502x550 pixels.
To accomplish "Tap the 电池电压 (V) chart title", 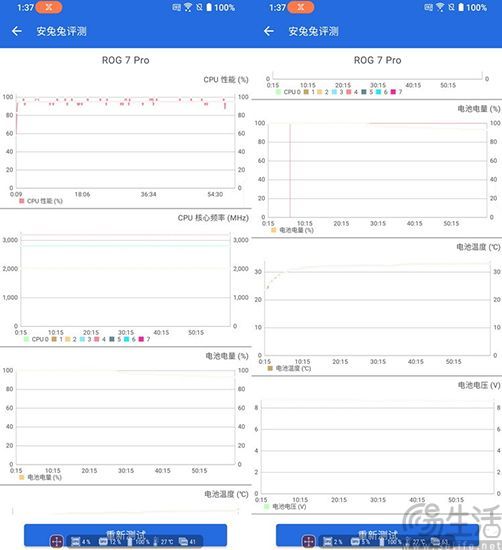I will tap(479, 385).
